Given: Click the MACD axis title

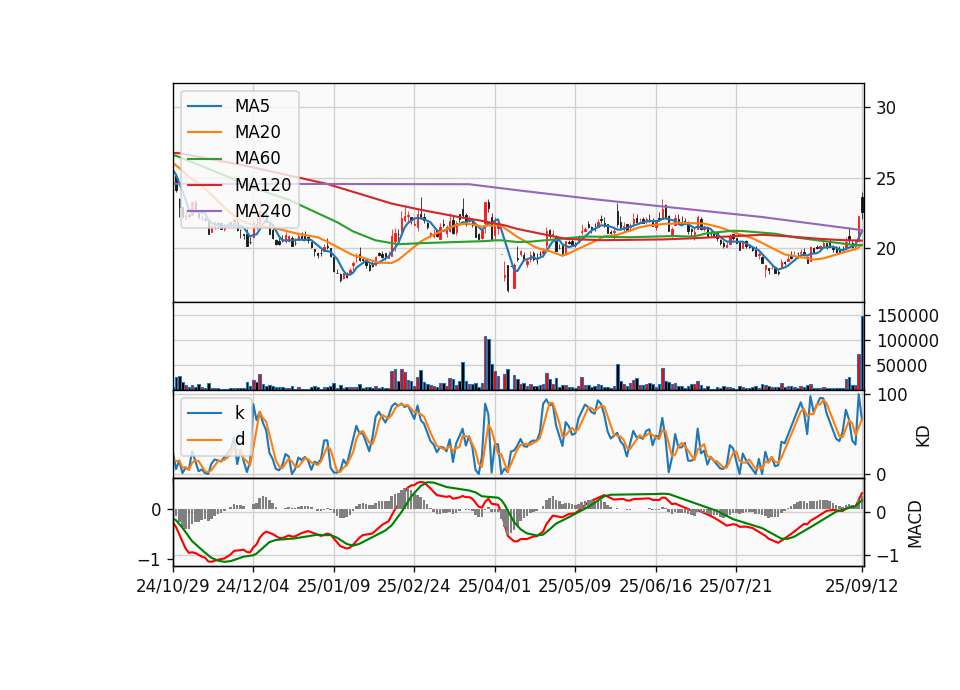Looking at the screenshot, I should coord(915,524).
